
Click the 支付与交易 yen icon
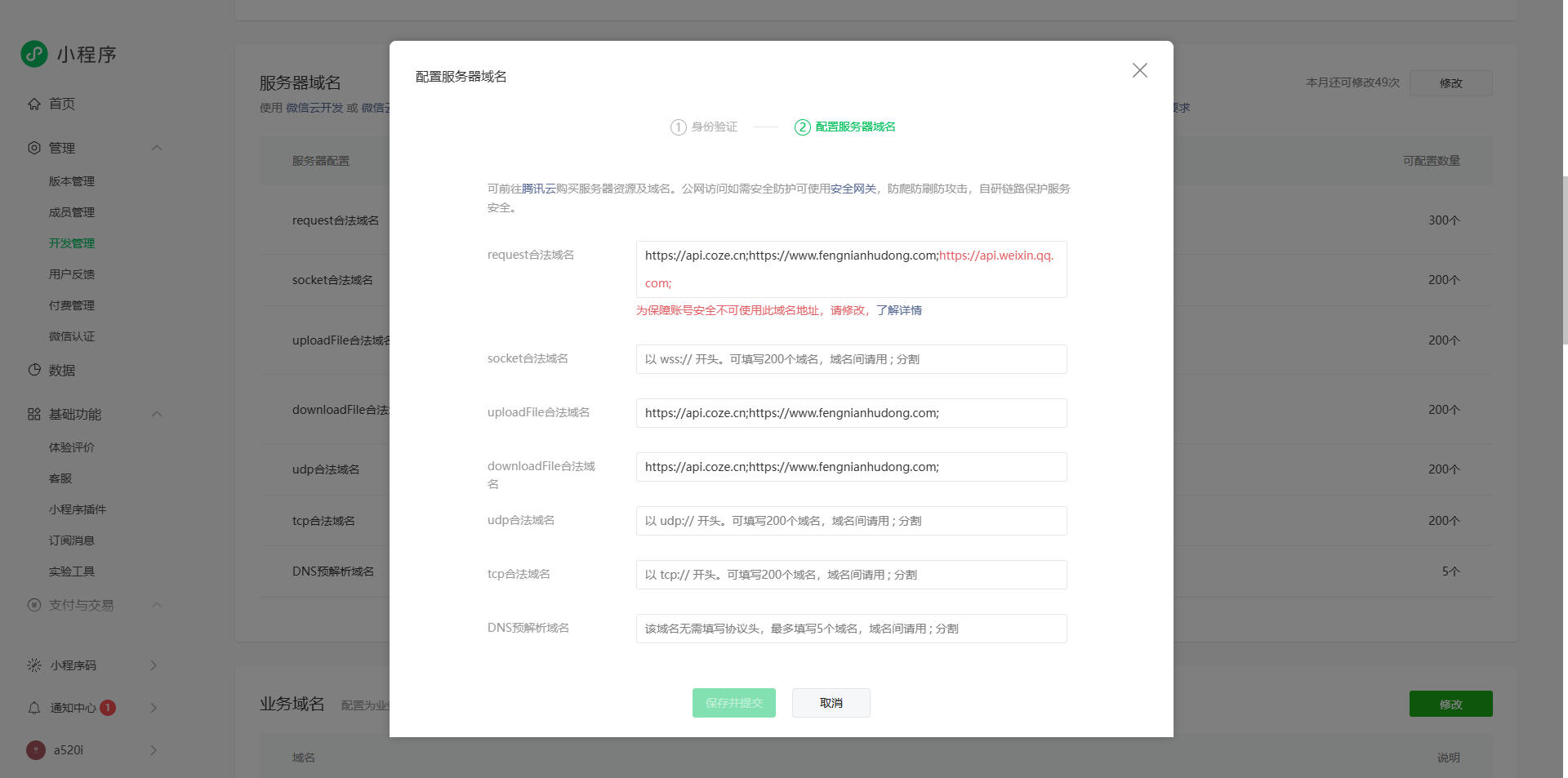34,605
